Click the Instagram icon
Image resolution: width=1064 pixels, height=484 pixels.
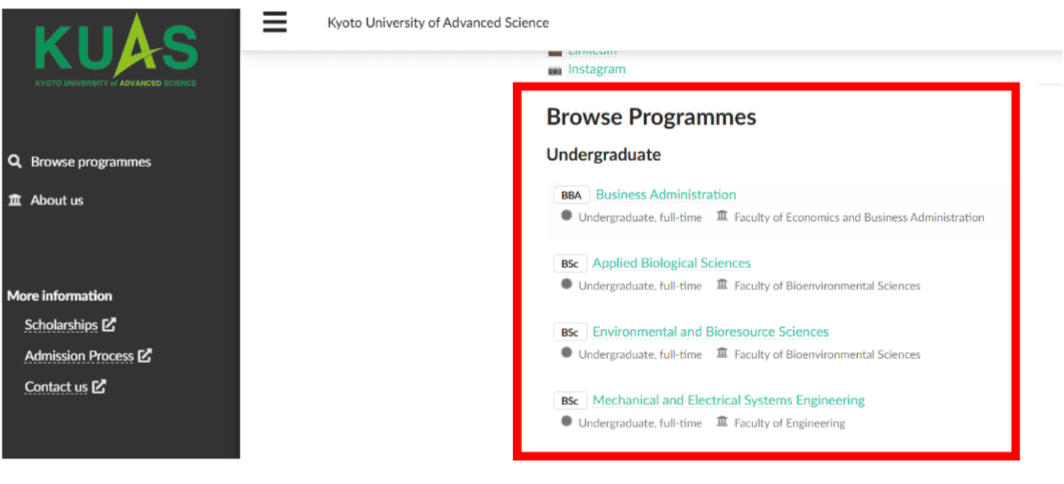[555, 70]
